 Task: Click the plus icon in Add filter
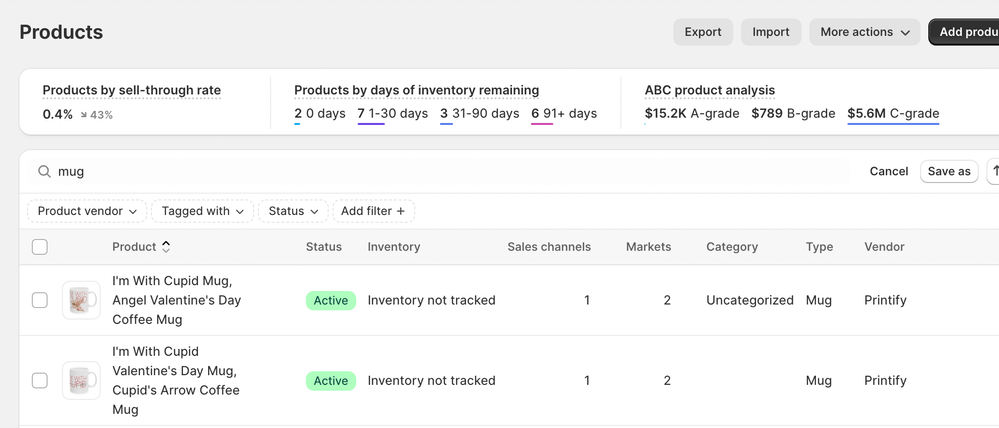[x=400, y=211]
